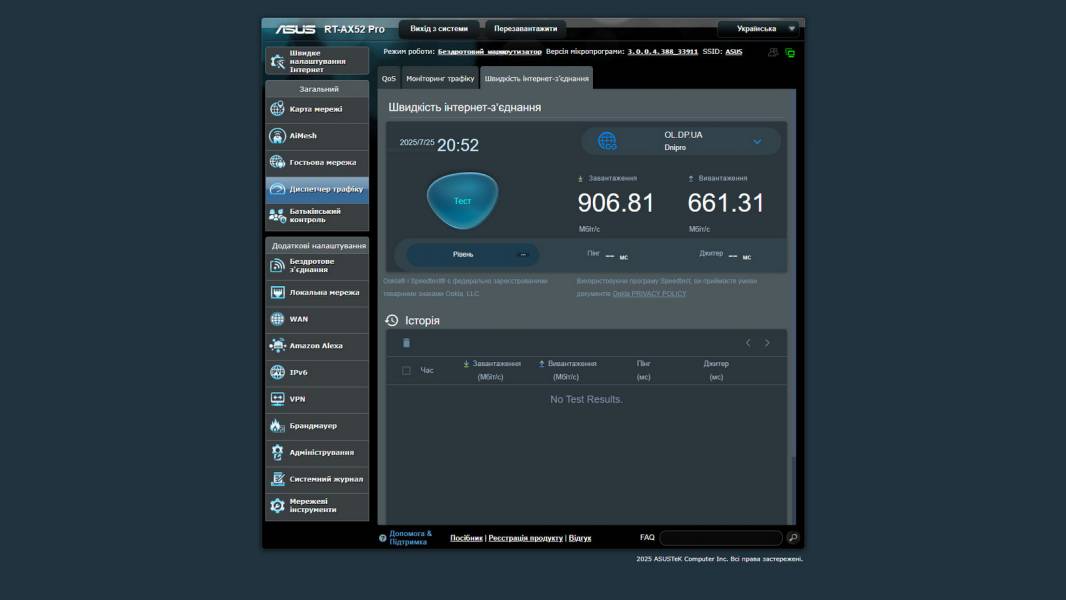
Task: Open the Firewall (Брандмауер) icon
Action: (x=277, y=426)
